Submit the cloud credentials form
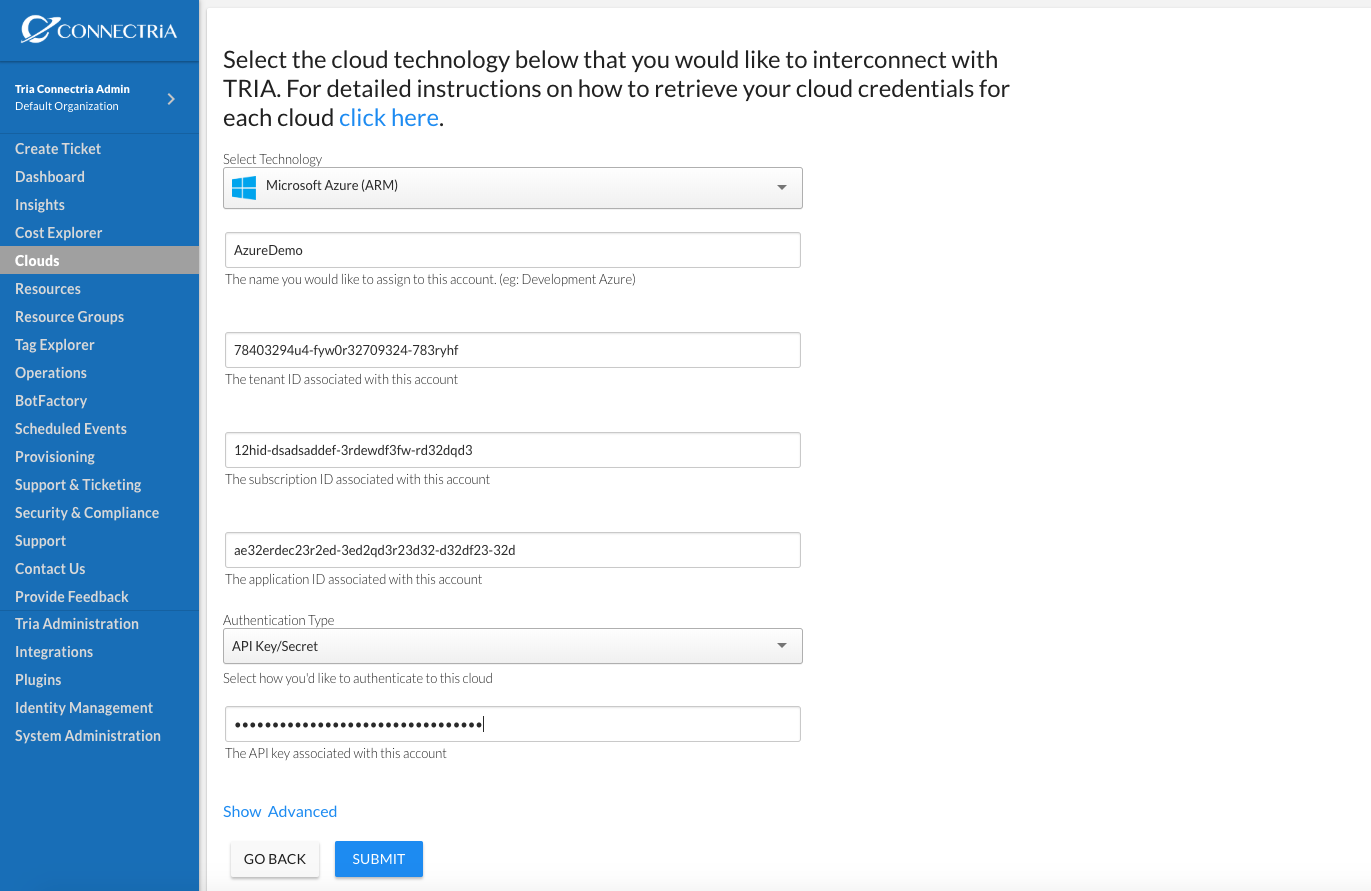Viewport: 1371px width, 891px height. coord(379,859)
